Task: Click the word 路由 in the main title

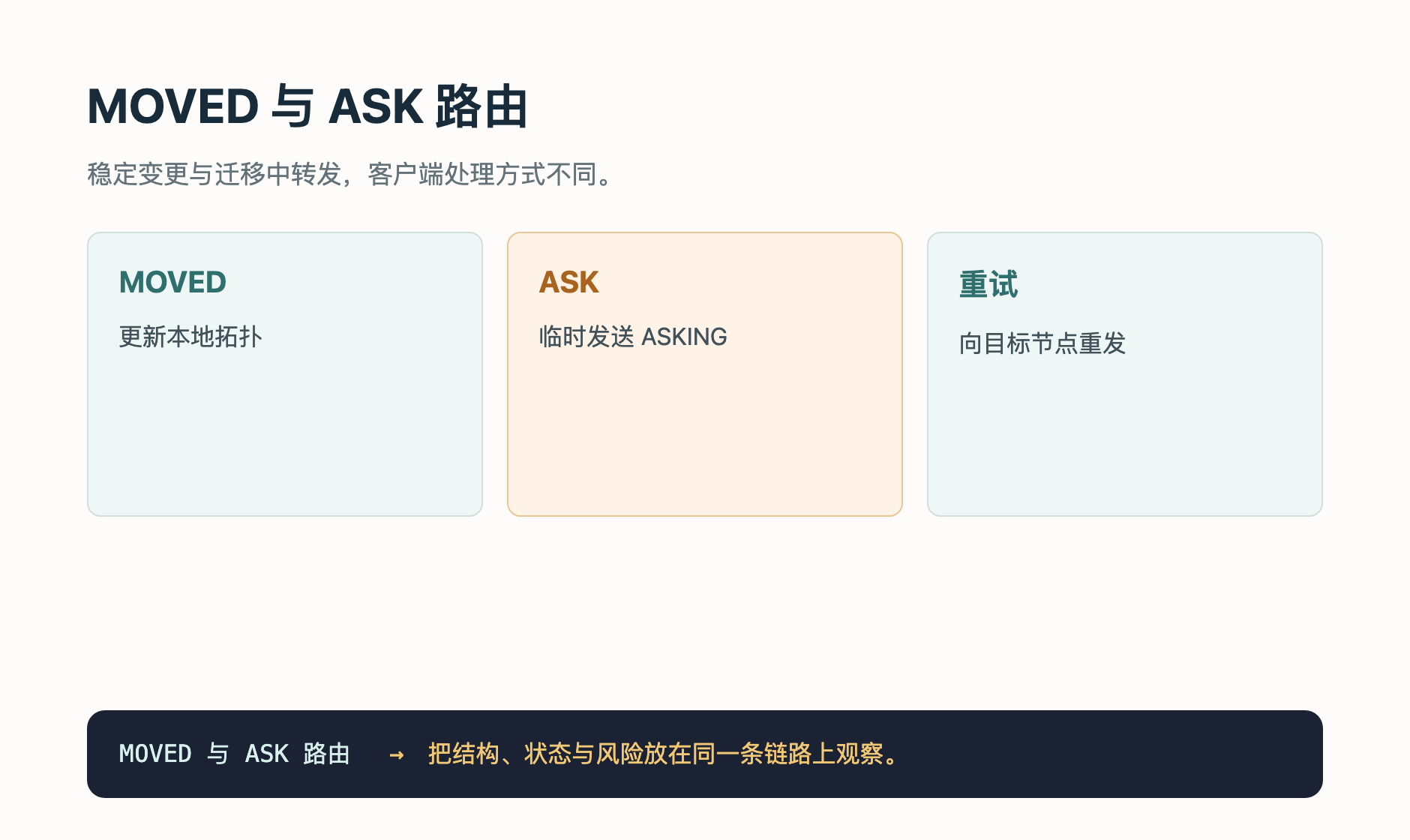Action: pos(481,106)
